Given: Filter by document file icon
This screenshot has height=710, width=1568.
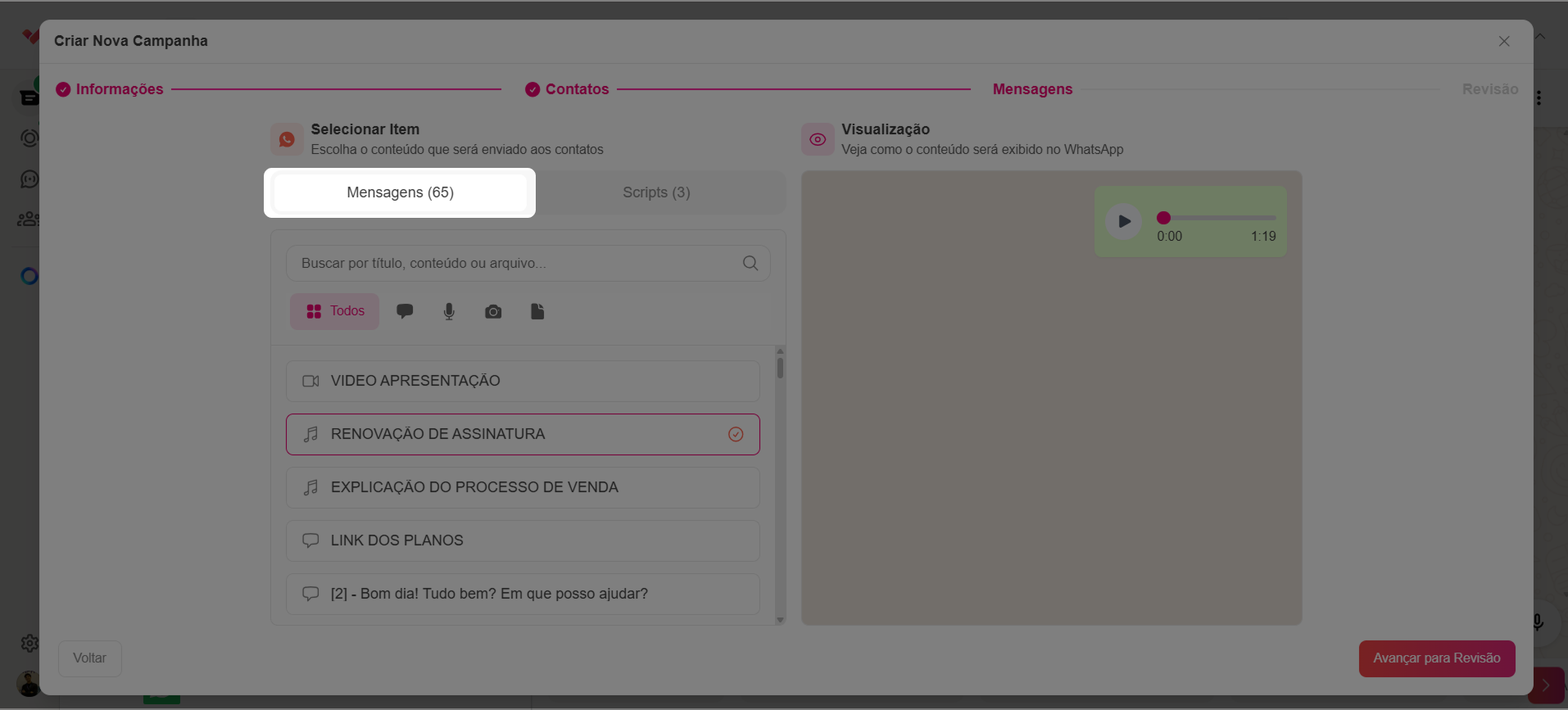Looking at the screenshot, I should [537, 311].
